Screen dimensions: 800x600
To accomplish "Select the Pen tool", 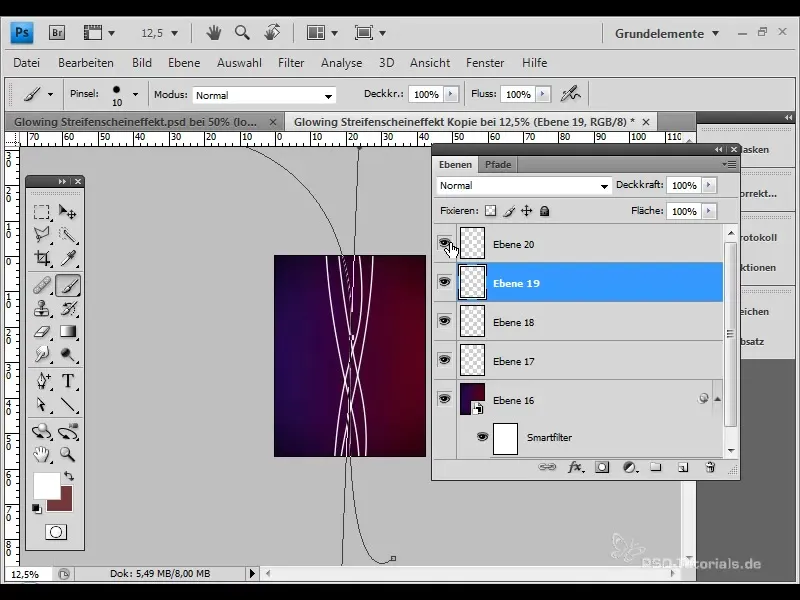I will point(41,381).
